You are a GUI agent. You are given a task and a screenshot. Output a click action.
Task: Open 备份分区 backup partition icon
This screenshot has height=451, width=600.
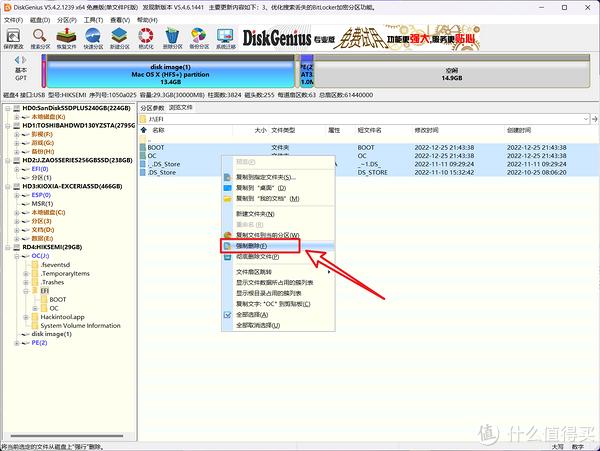tap(199, 38)
